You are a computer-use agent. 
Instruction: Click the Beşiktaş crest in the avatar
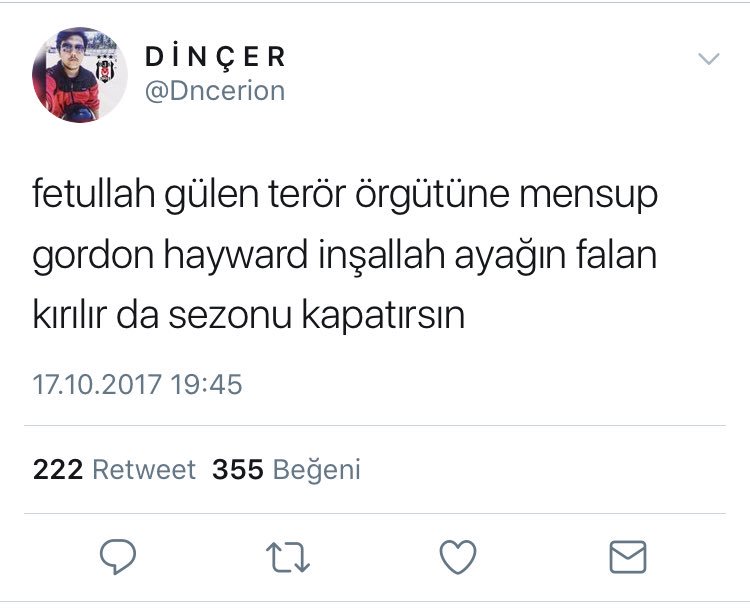click(x=105, y=69)
